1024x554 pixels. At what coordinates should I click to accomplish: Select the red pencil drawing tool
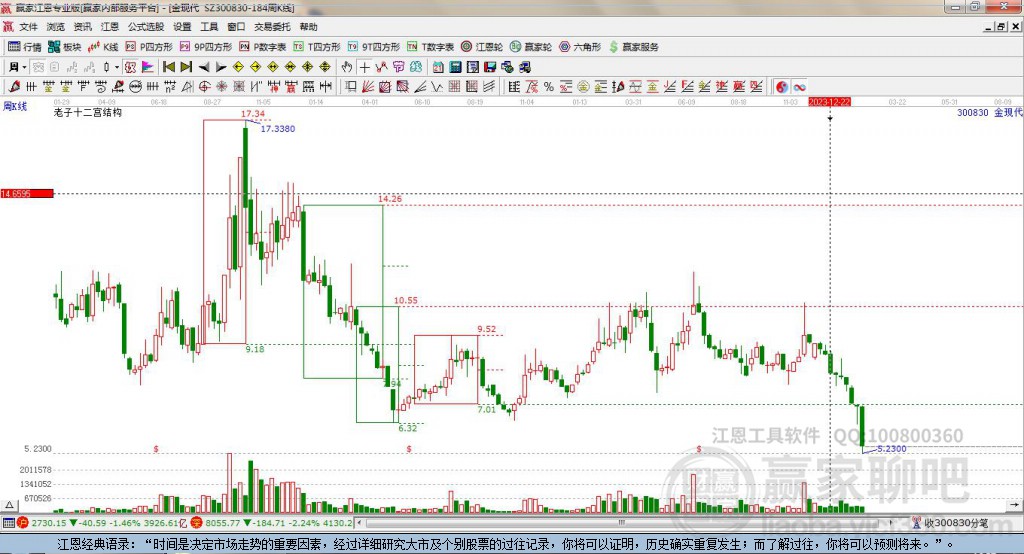coord(14,86)
